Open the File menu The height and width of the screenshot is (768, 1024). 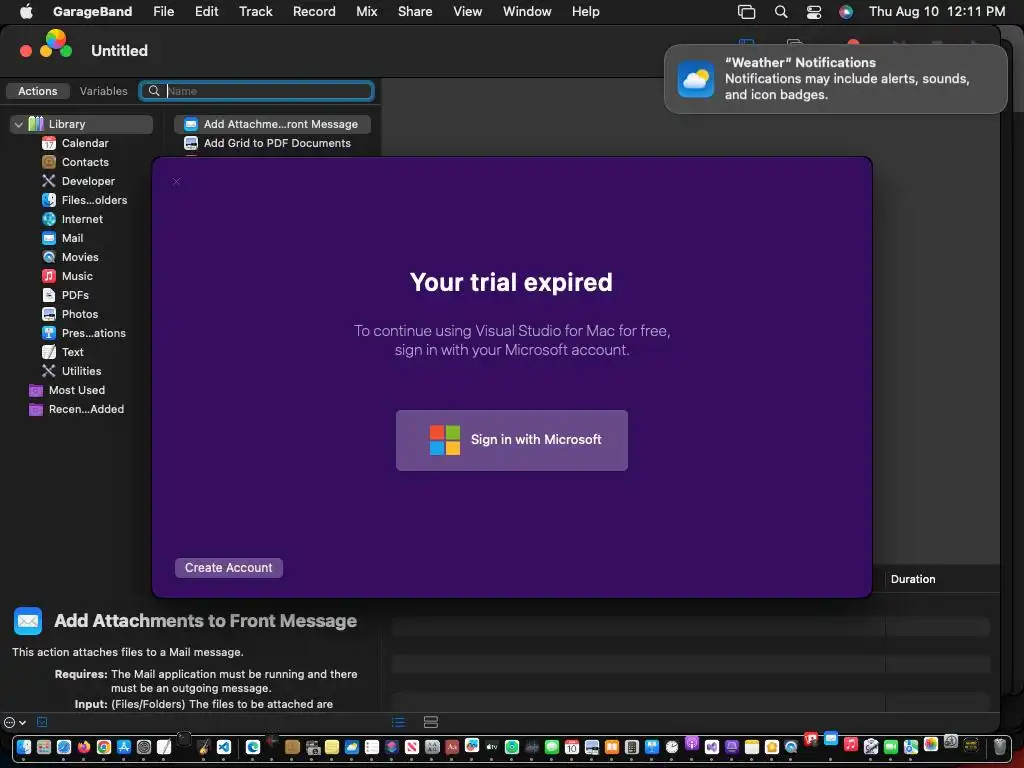click(x=163, y=12)
